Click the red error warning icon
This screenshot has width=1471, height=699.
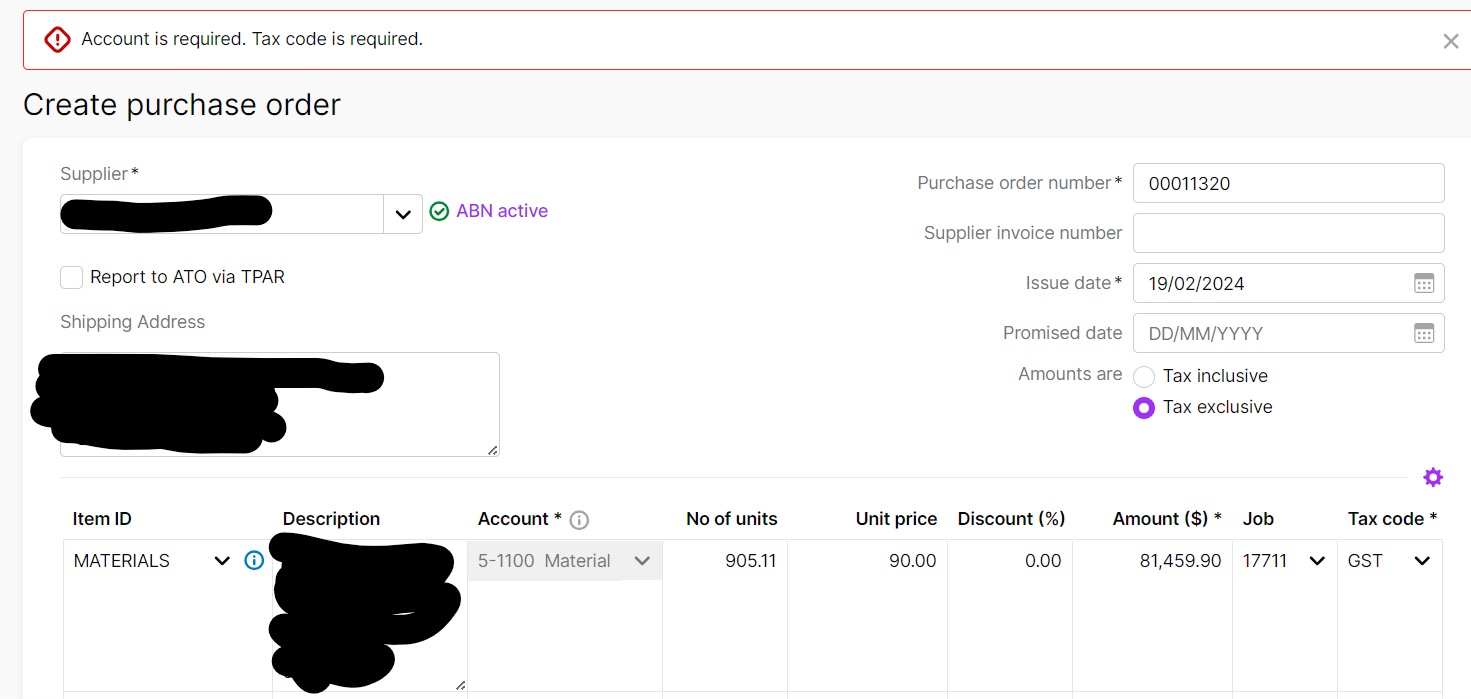pos(57,39)
